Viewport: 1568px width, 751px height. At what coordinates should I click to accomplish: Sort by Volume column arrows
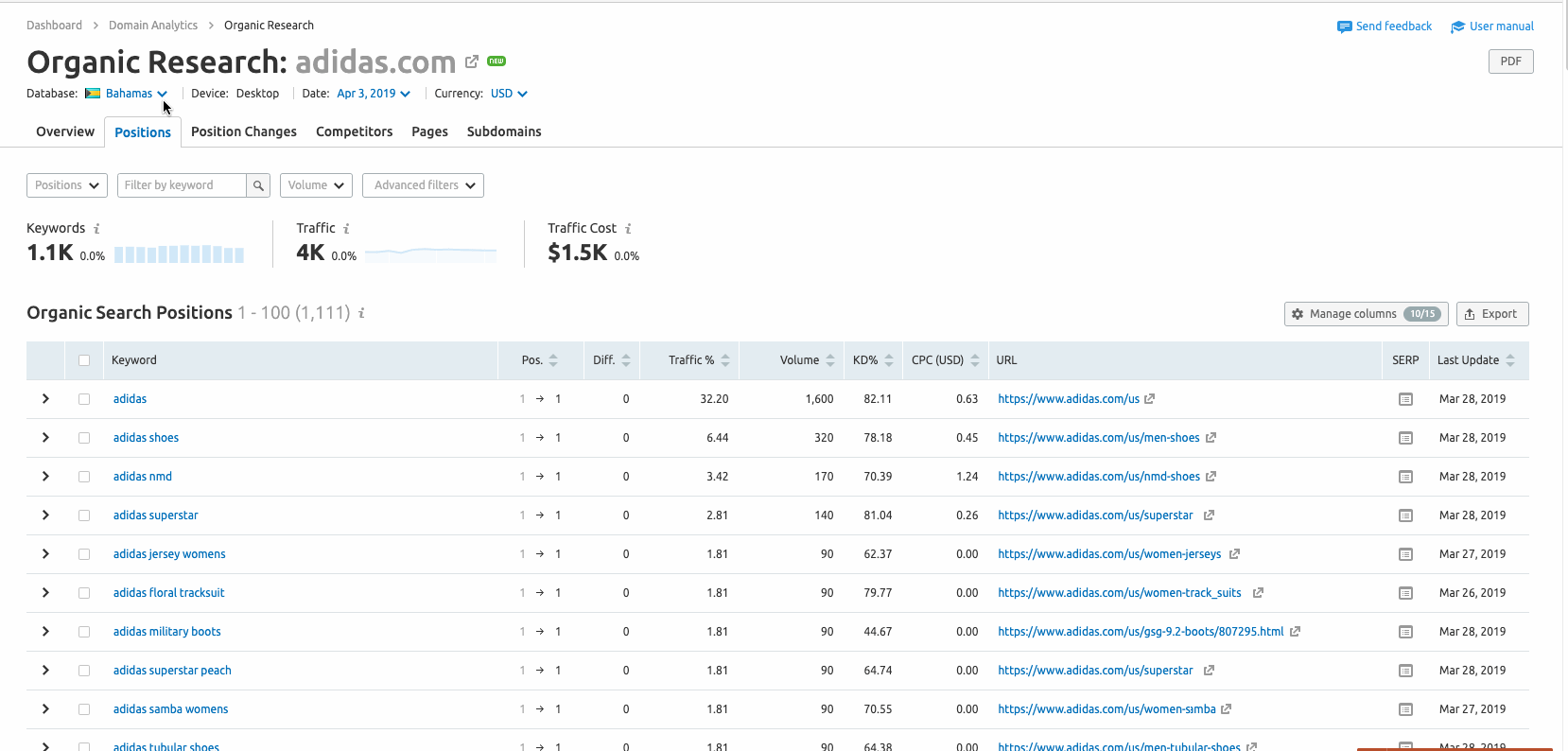coord(830,360)
